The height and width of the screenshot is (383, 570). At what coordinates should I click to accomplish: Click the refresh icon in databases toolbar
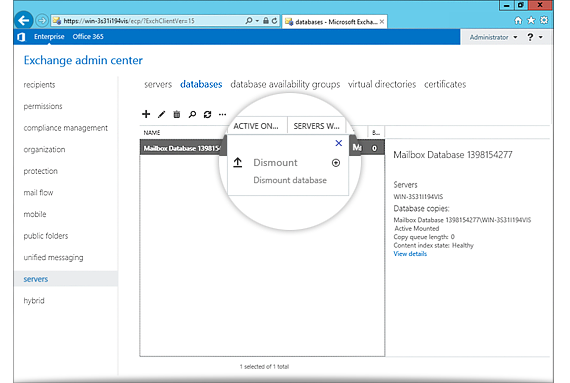(x=207, y=114)
